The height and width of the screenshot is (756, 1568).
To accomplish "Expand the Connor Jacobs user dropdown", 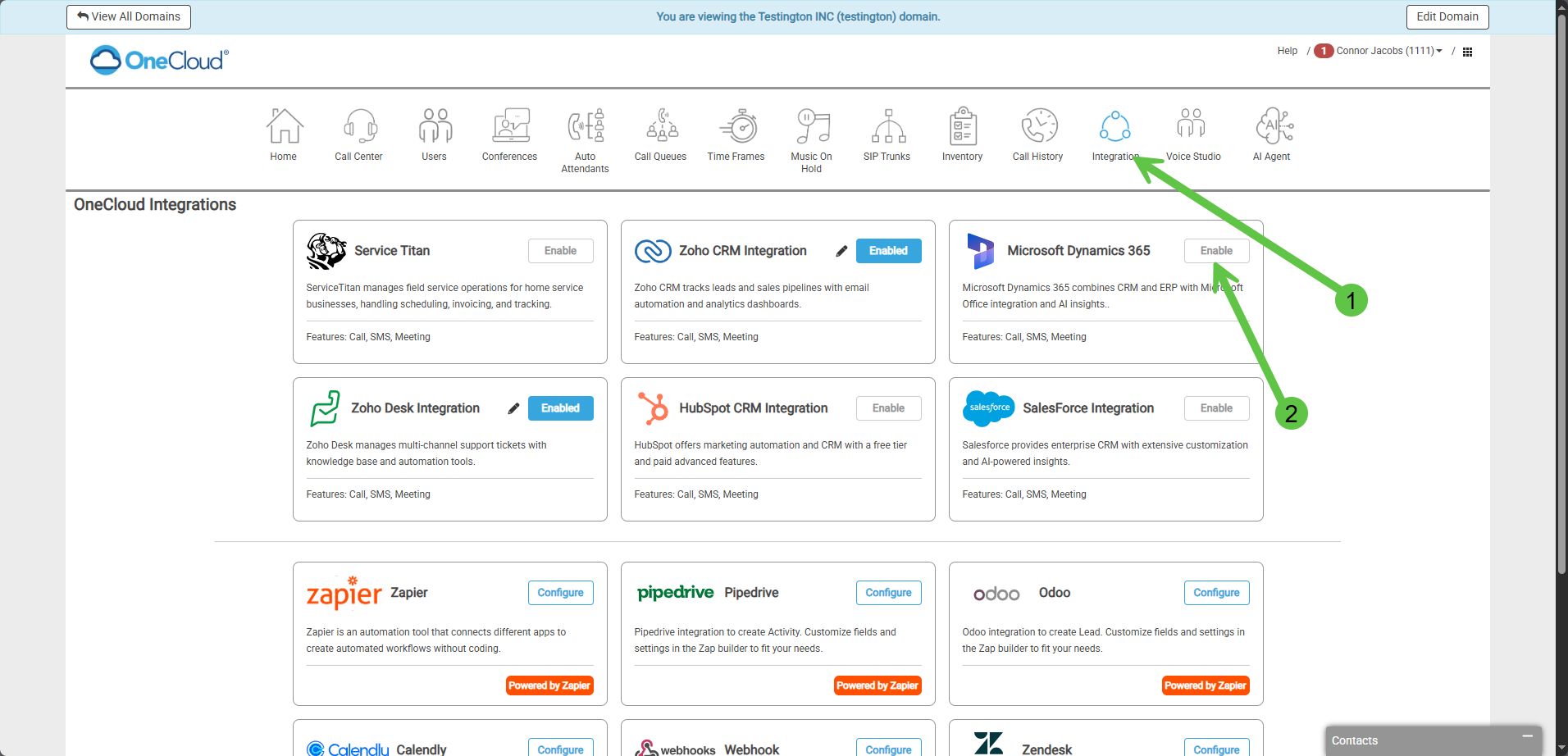I will point(1388,51).
